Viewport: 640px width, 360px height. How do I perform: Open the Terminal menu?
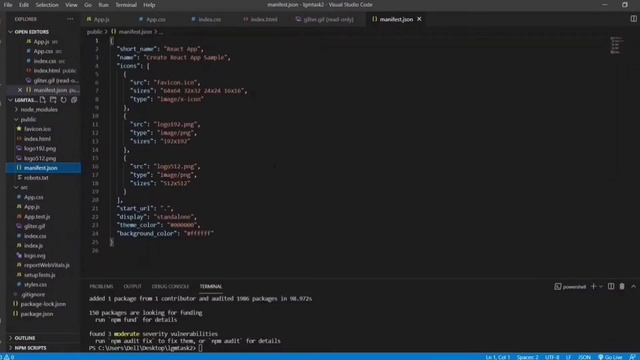(x=126, y=5)
